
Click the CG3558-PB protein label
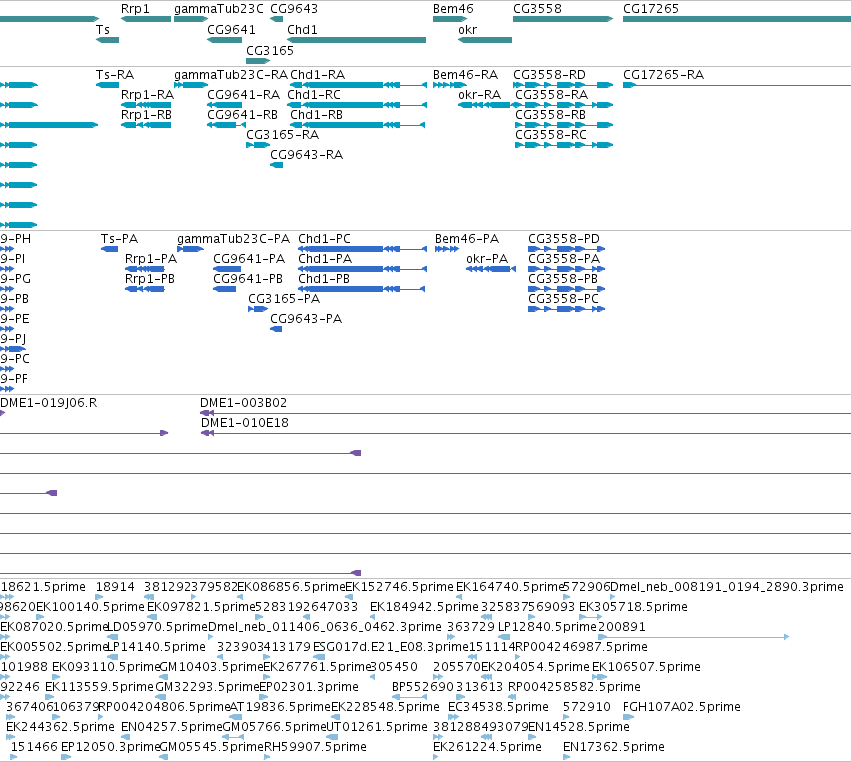point(563,280)
